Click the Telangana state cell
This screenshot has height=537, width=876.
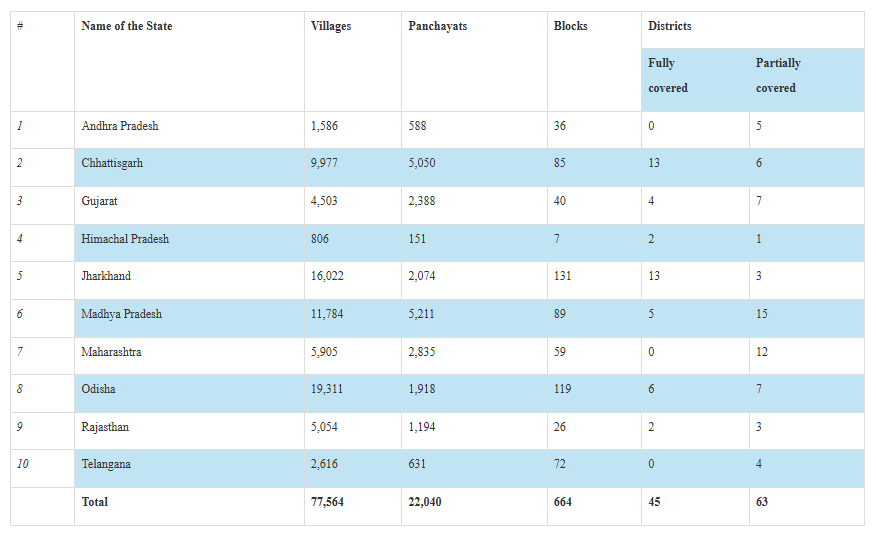pos(106,464)
